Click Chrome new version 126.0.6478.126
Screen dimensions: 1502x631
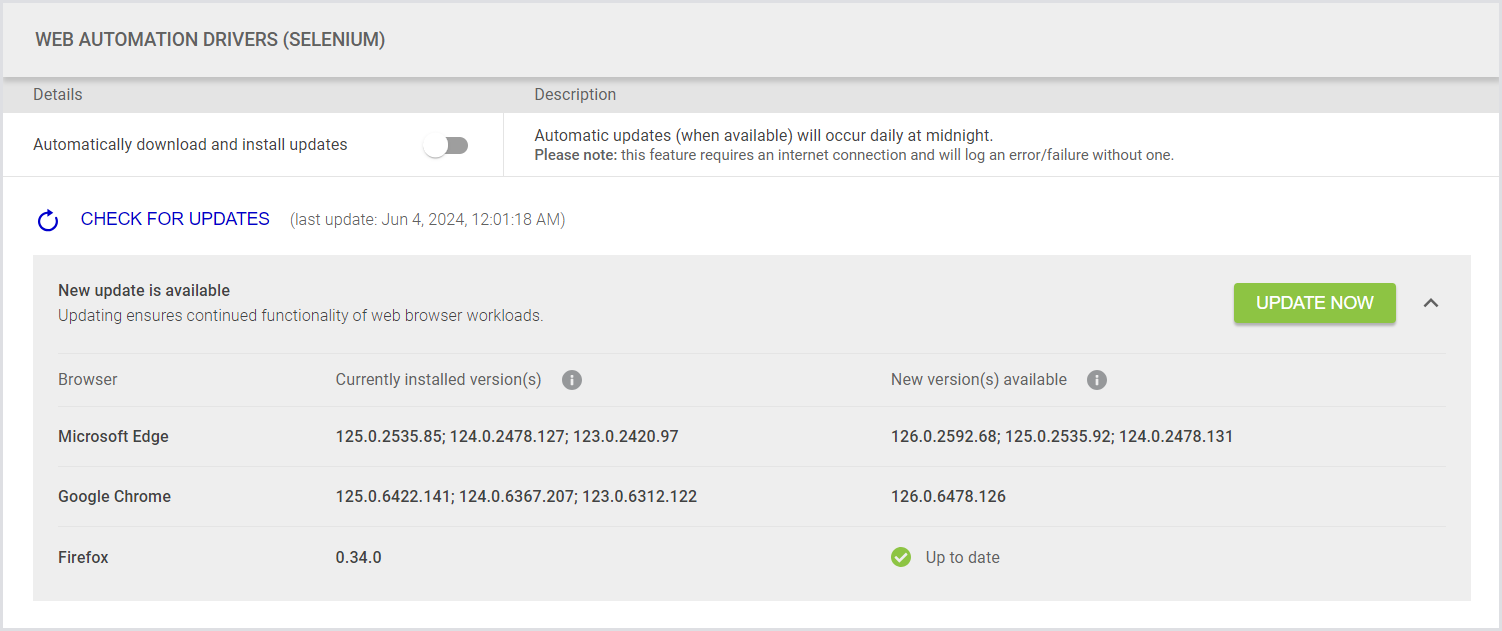click(948, 497)
